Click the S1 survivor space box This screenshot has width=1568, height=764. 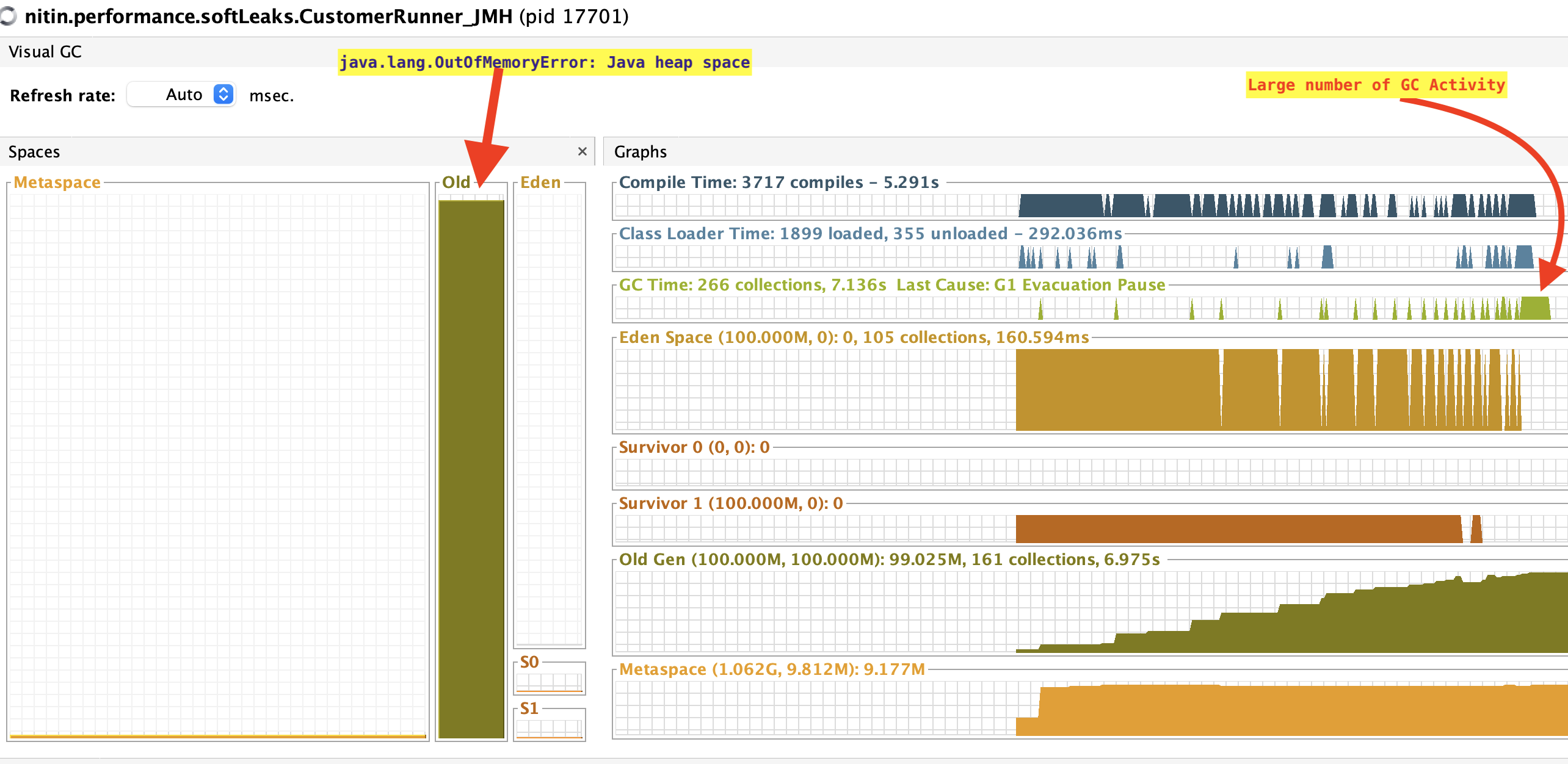point(549,728)
